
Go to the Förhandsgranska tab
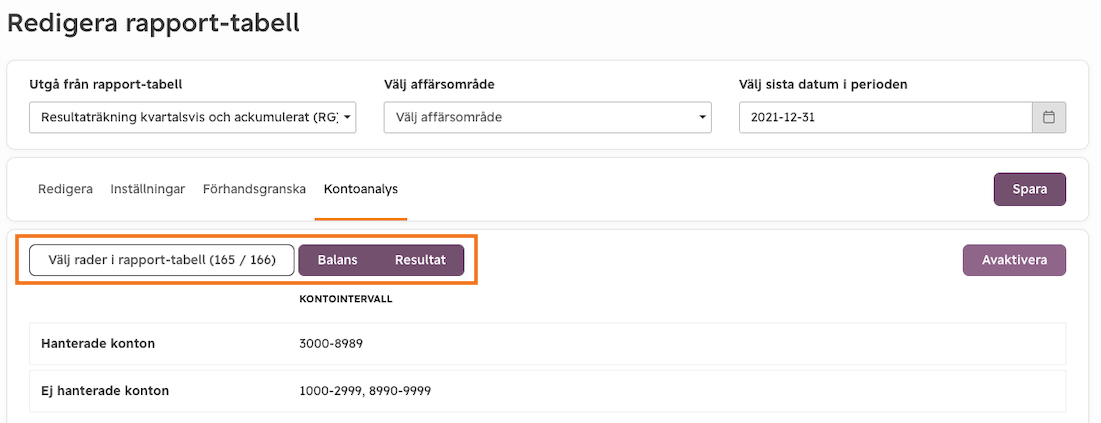254,189
